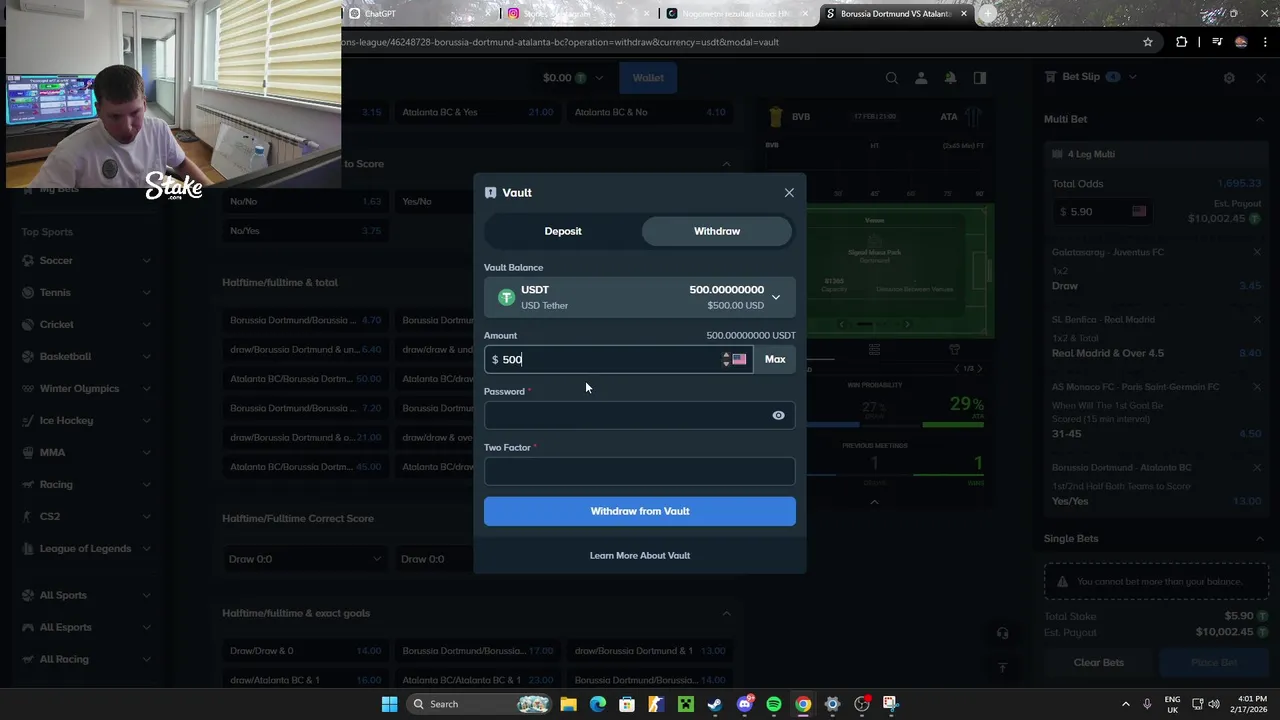Expand the Tennis sidebar item
This screenshot has width=1280, height=720.
pos(146,293)
